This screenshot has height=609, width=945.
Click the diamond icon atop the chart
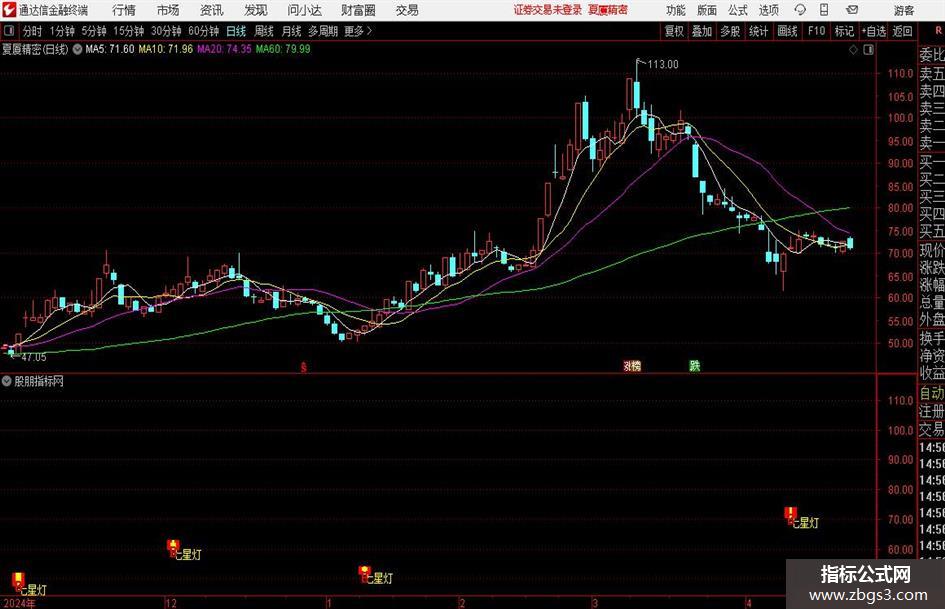(853, 50)
